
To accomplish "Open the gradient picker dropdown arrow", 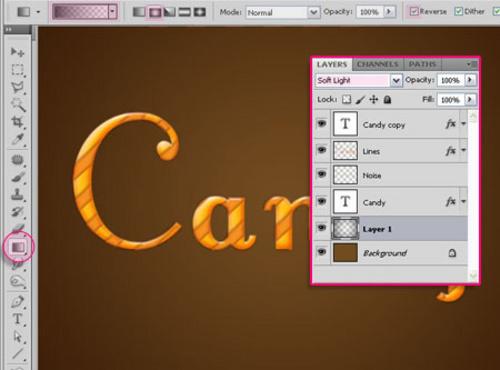I will 112,12.
